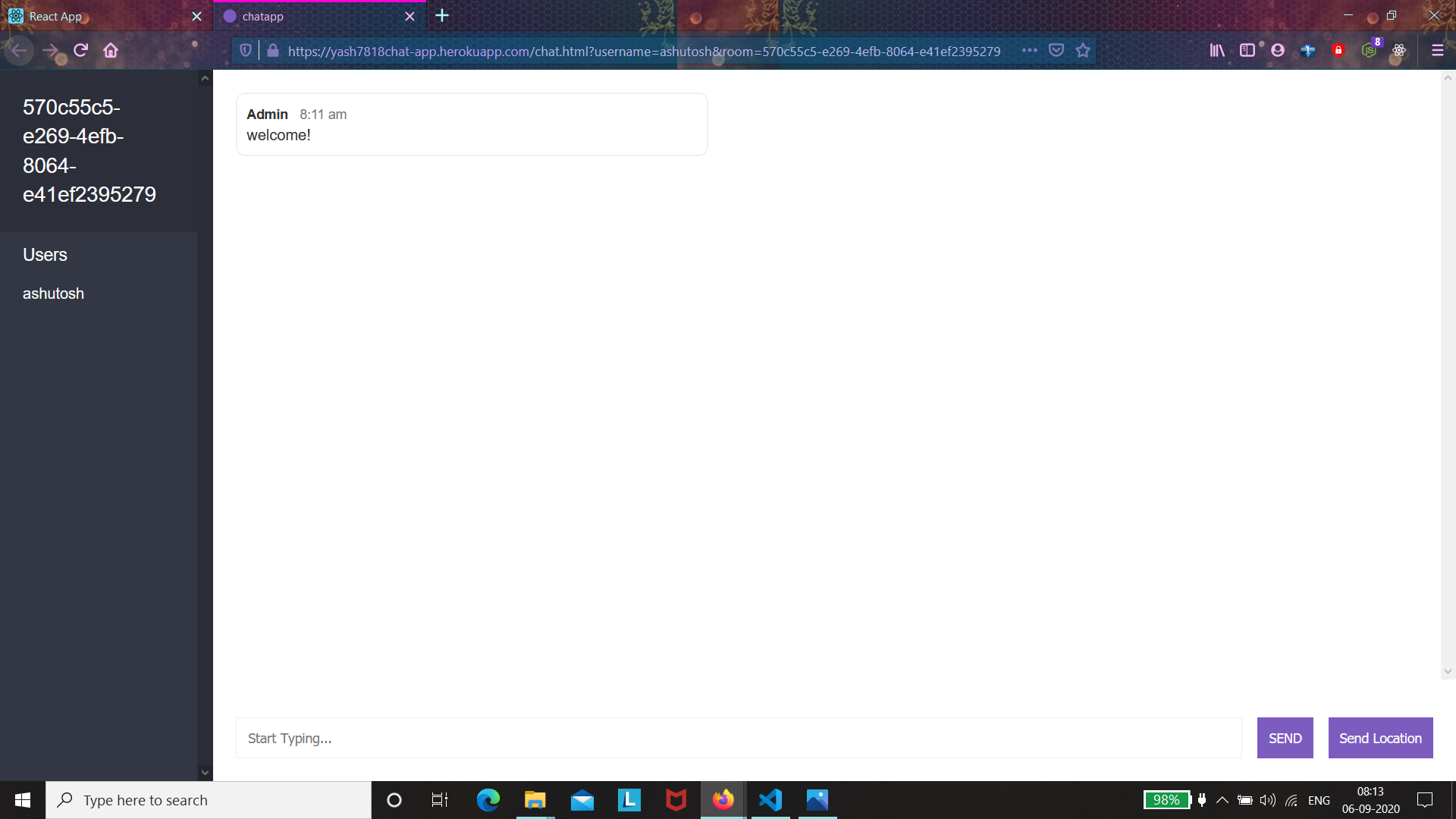
Task: Open Firefox library icon
Action: click(x=1217, y=51)
